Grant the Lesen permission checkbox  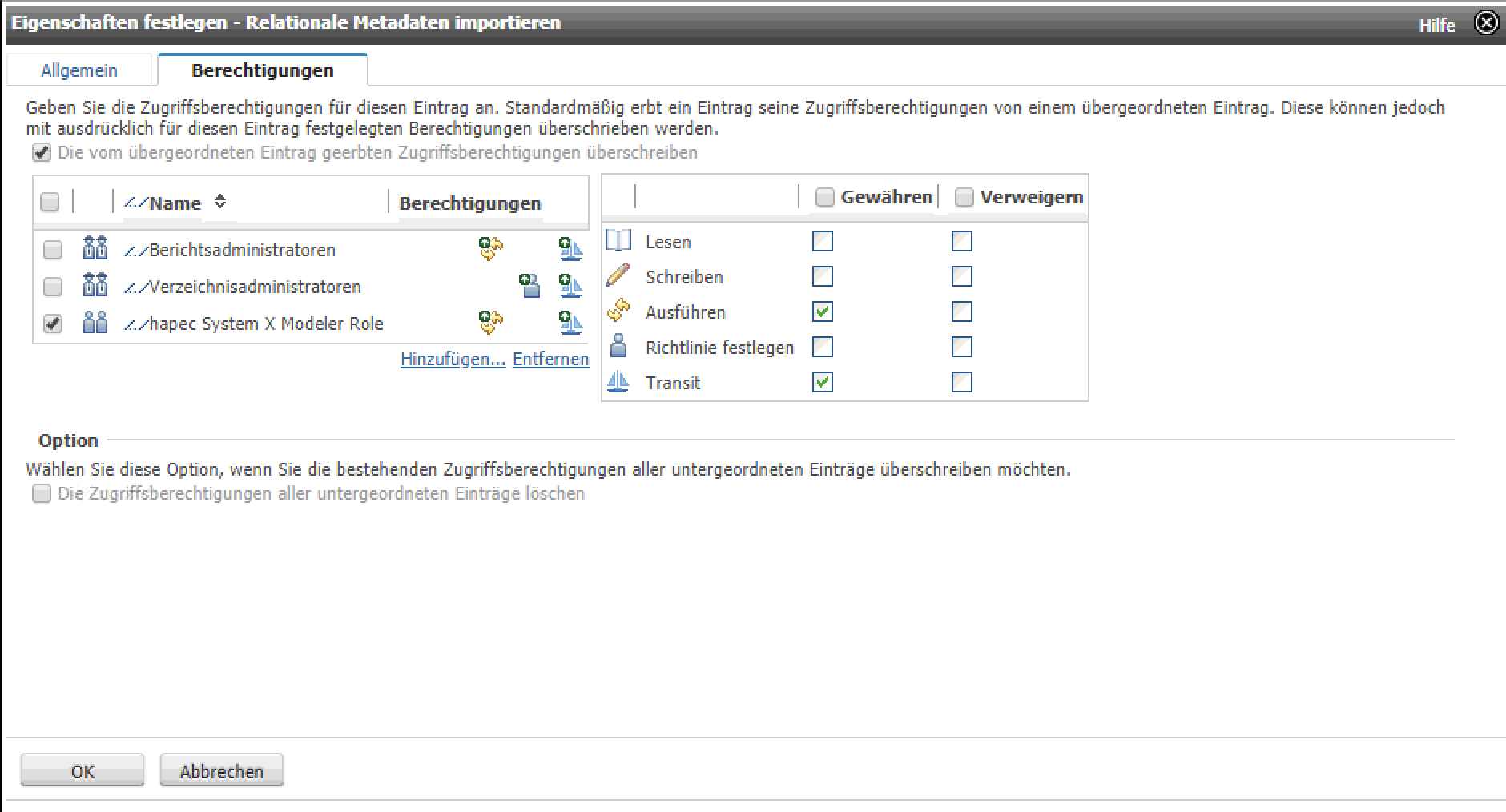[823, 241]
